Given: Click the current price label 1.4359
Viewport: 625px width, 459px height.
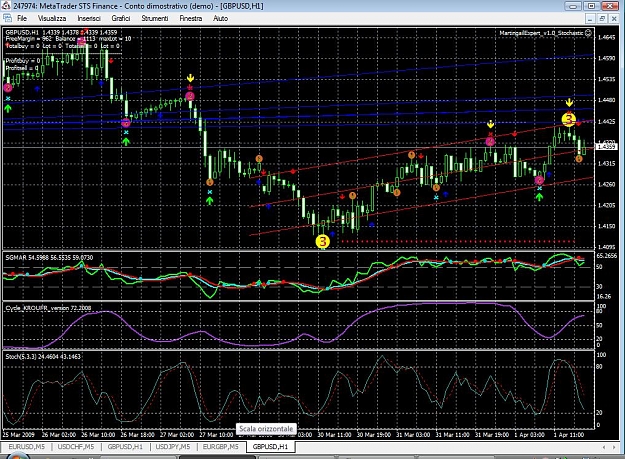Looking at the screenshot, I should [x=606, y=147].
